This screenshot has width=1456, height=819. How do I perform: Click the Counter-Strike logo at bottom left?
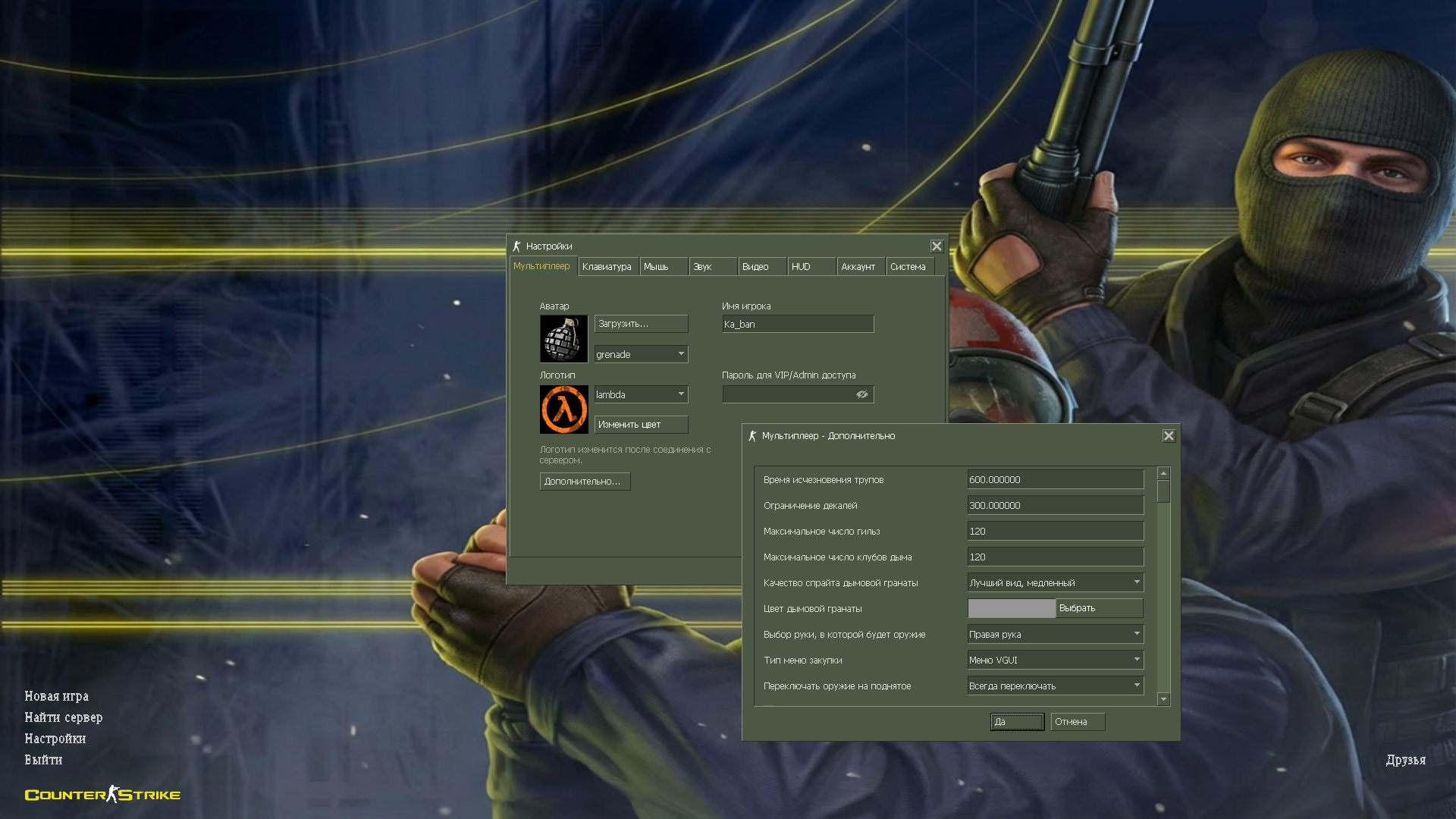click(102, 794)
